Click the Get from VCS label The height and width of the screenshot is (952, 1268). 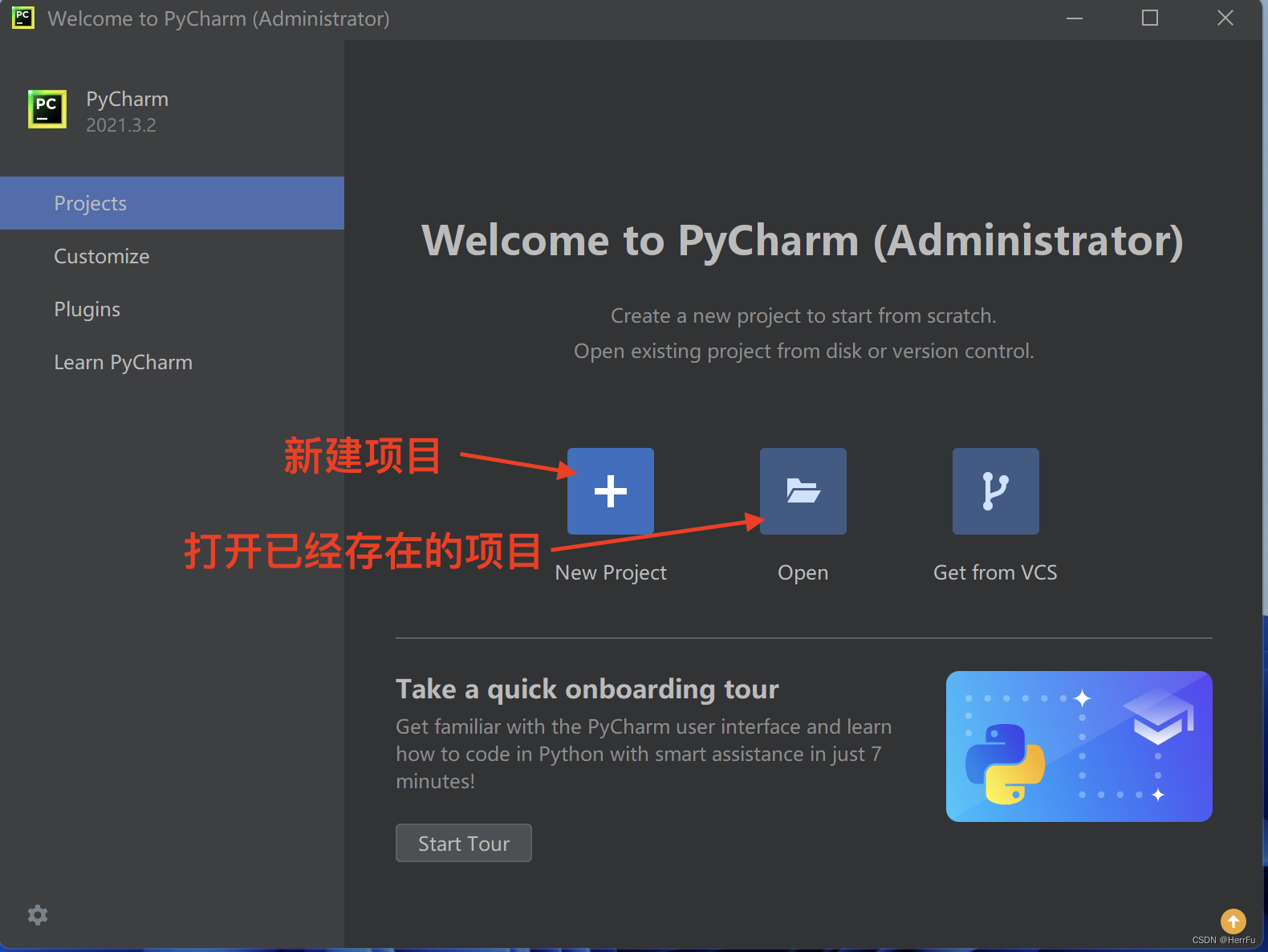click(x=995, y=572)
